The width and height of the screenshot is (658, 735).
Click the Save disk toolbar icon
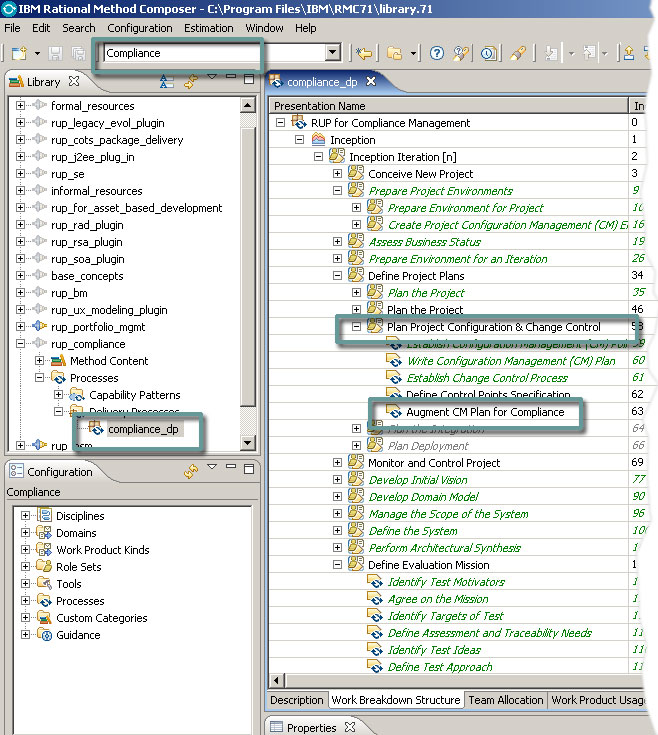[x=55, y=53]
